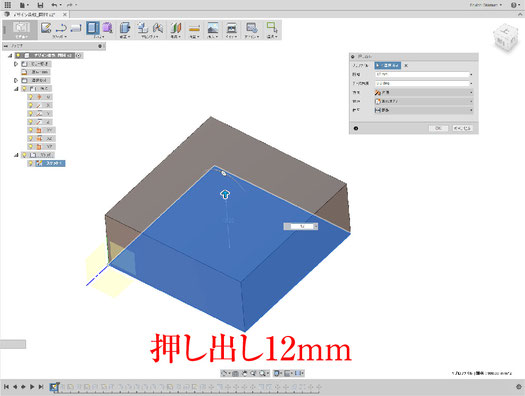The height and width of the screenshot is (396, 525).
Task: Open the Direction dropdown in extrude dialog
Action: [424, 92]
